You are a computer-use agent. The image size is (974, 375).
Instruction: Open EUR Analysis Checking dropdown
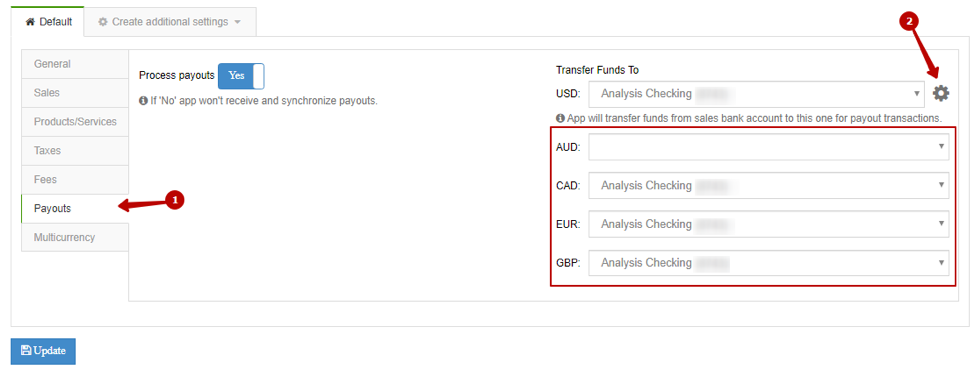[x=768, y=224]
